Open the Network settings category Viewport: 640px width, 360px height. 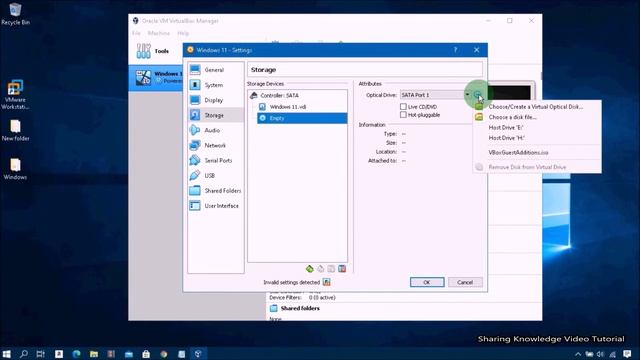216,145
